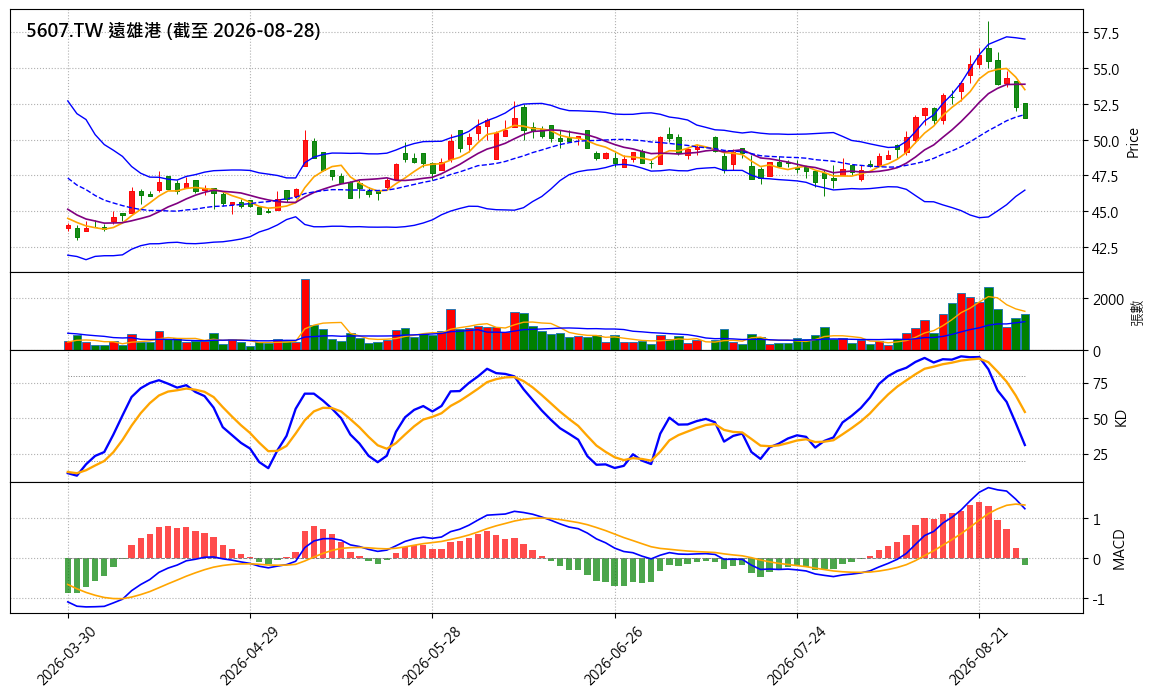Image resolution: width=1156 pixels, height=698 pixels.
Task: Click the Price axis label
Action: coord(1133,142)
